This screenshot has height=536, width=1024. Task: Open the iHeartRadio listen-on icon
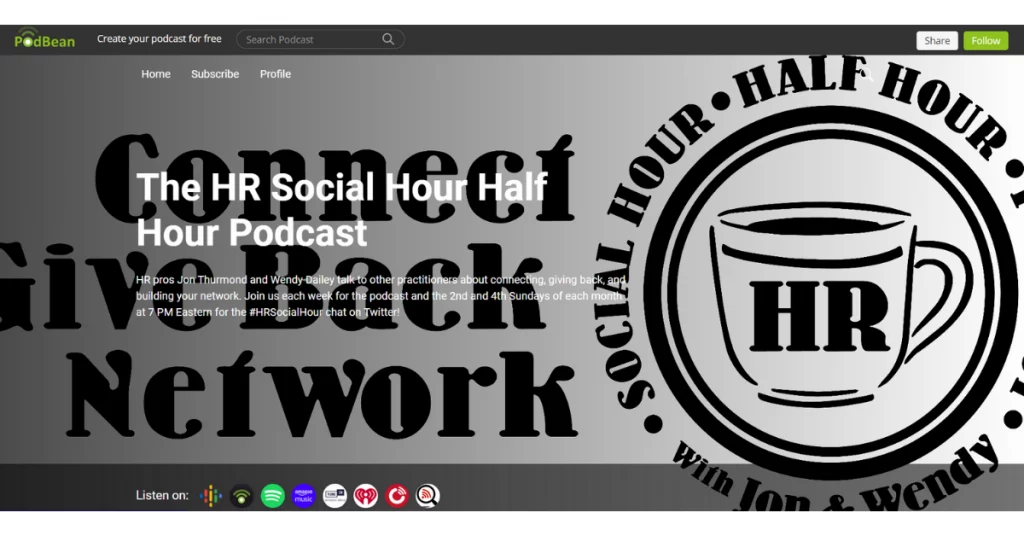tap(366, 496)
